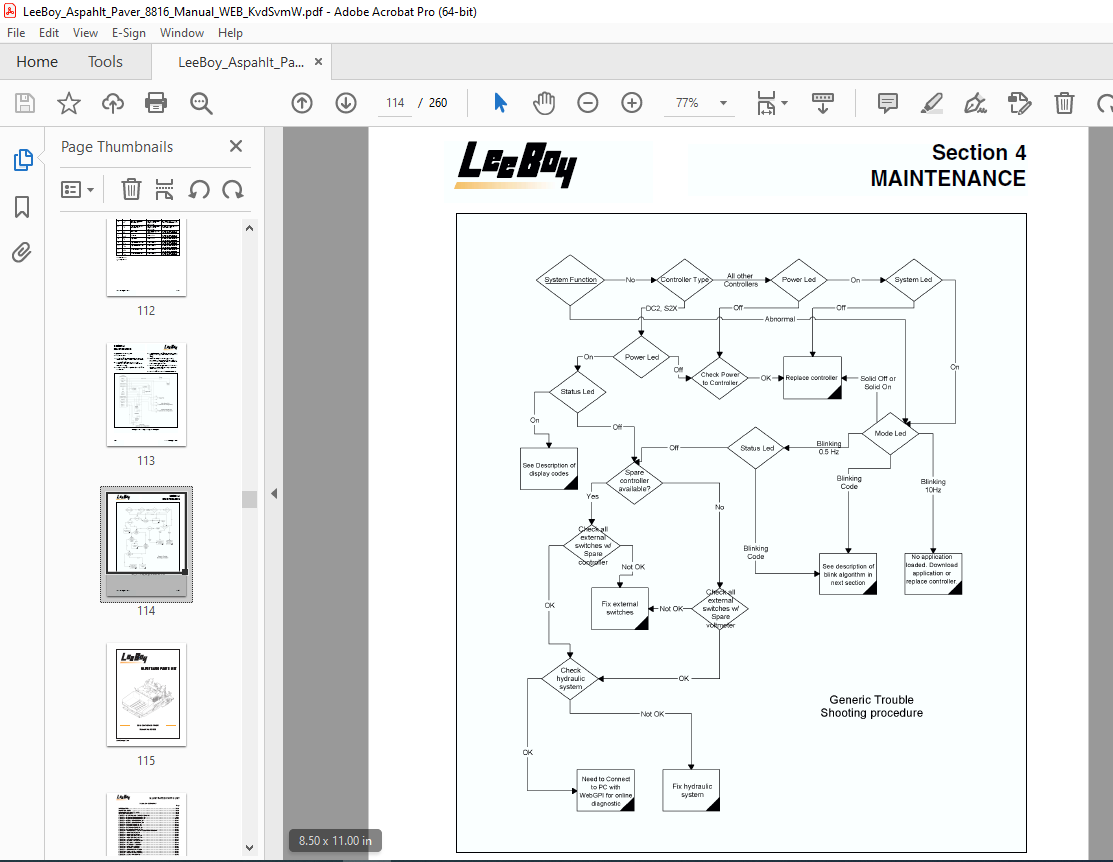Print the document
This screenshot has height=862, width=1113.
[x=155, y=103]
